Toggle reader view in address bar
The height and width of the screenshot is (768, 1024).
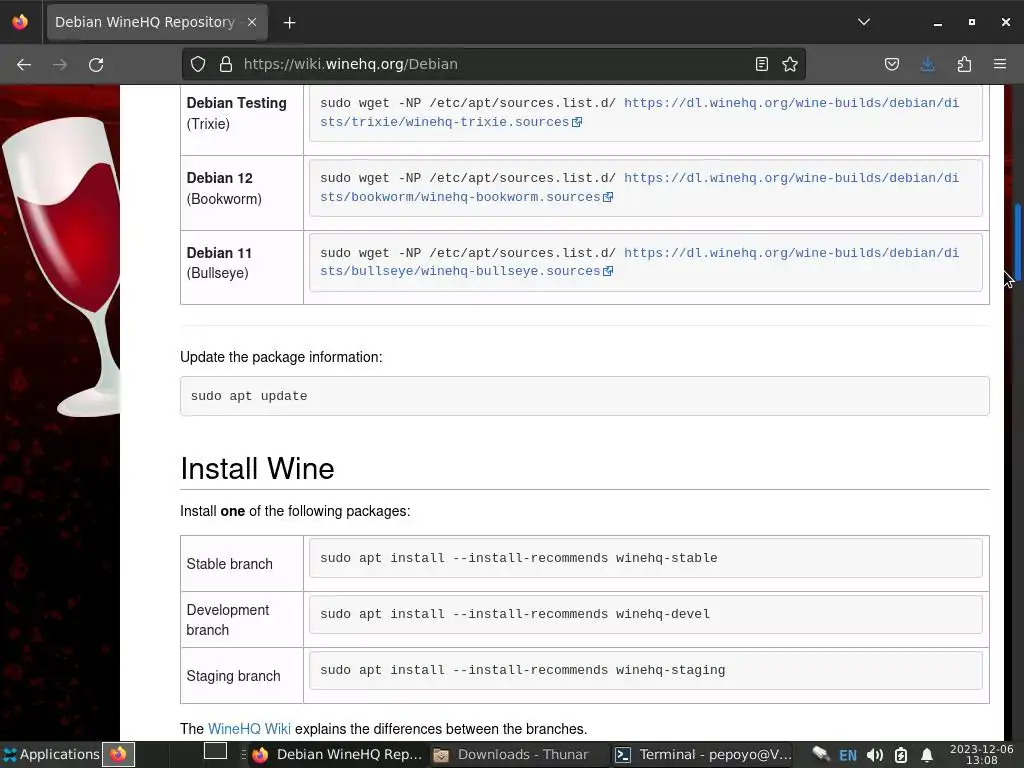pos(761,64)
